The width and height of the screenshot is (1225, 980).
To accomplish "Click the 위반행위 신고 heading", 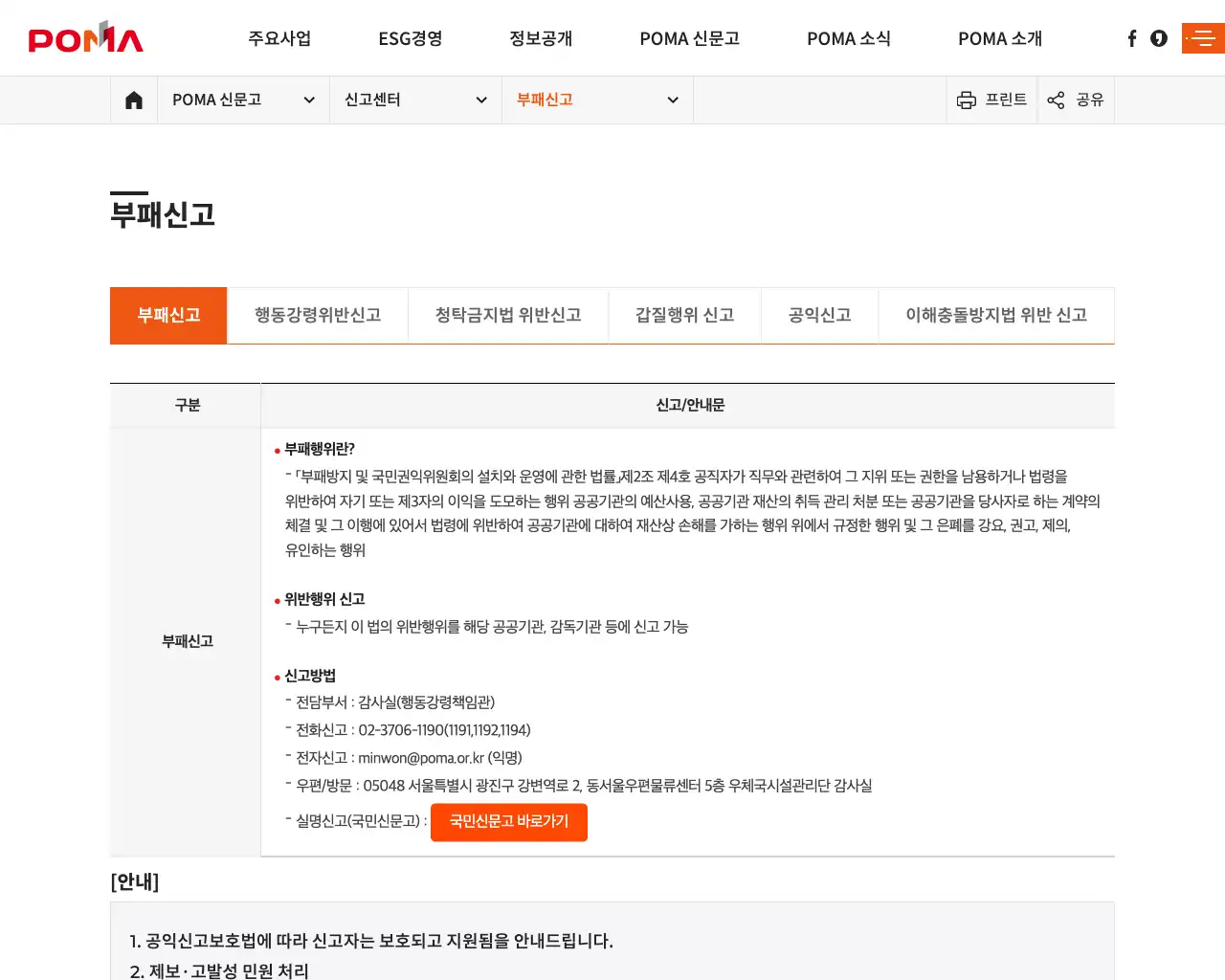I will tap(324, 599).
